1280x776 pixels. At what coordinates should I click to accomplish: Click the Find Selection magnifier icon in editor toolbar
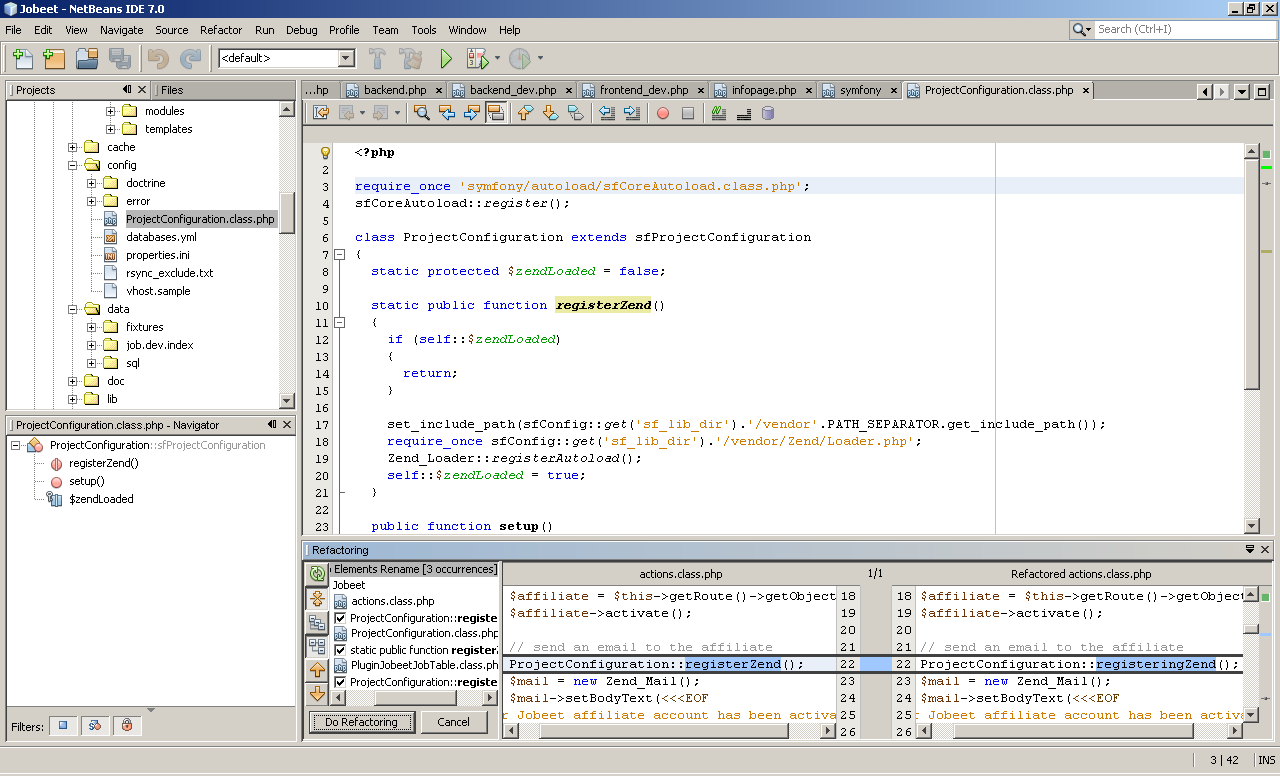click(422, 113)
